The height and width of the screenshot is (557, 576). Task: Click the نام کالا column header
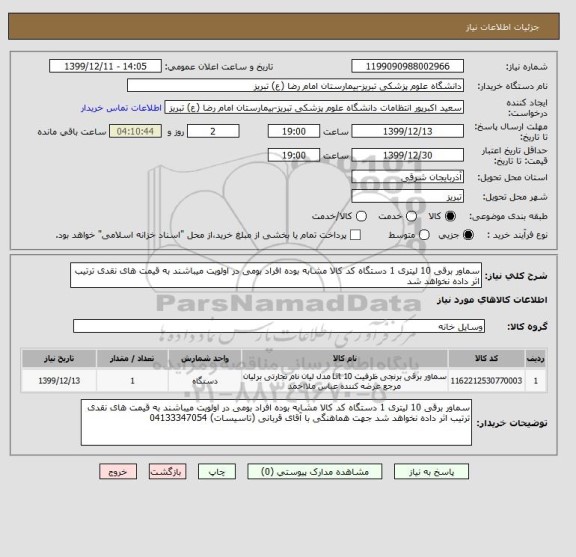click(x=345, y=359)
